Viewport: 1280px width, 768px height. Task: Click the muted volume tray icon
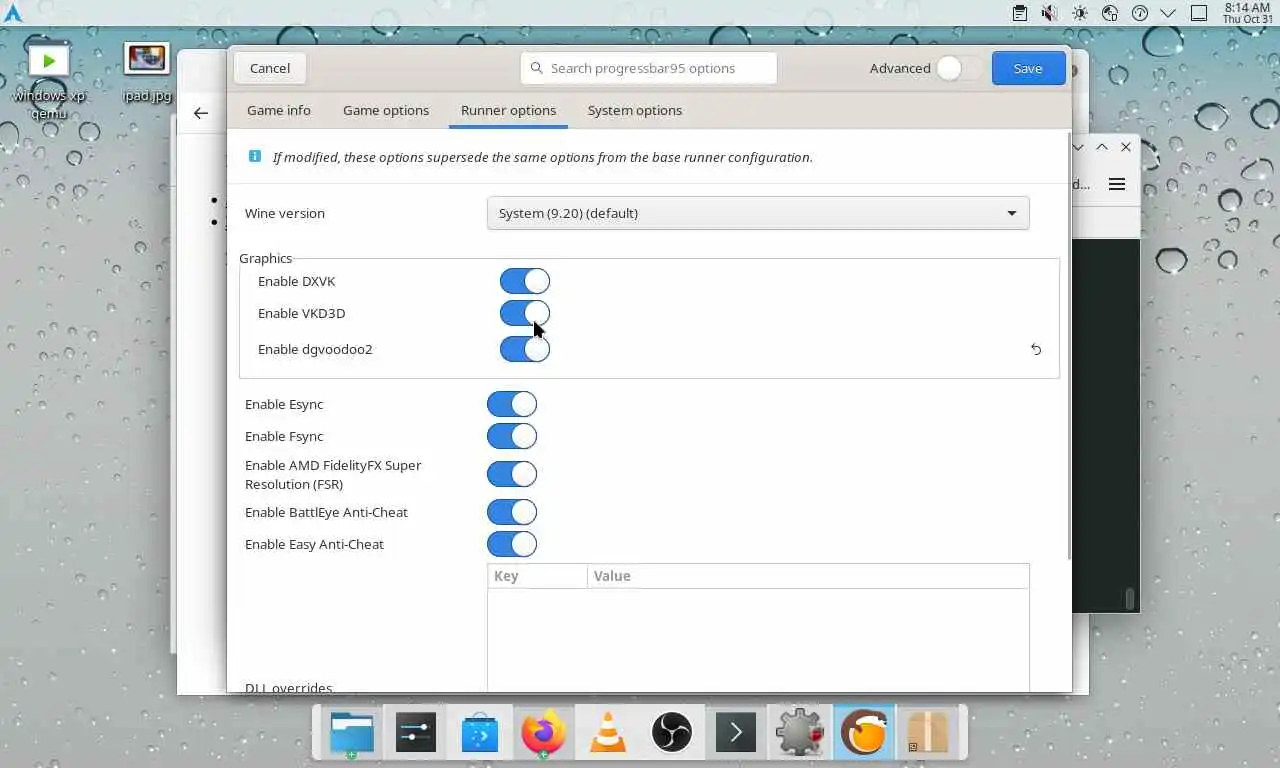(x=1049, y=13)
